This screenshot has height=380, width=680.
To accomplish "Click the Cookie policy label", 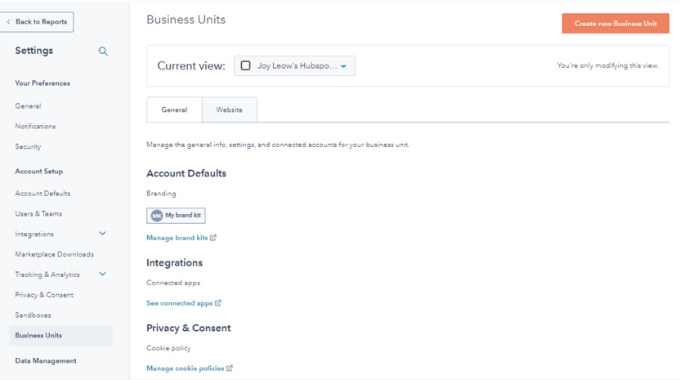I will coord(168,348).
